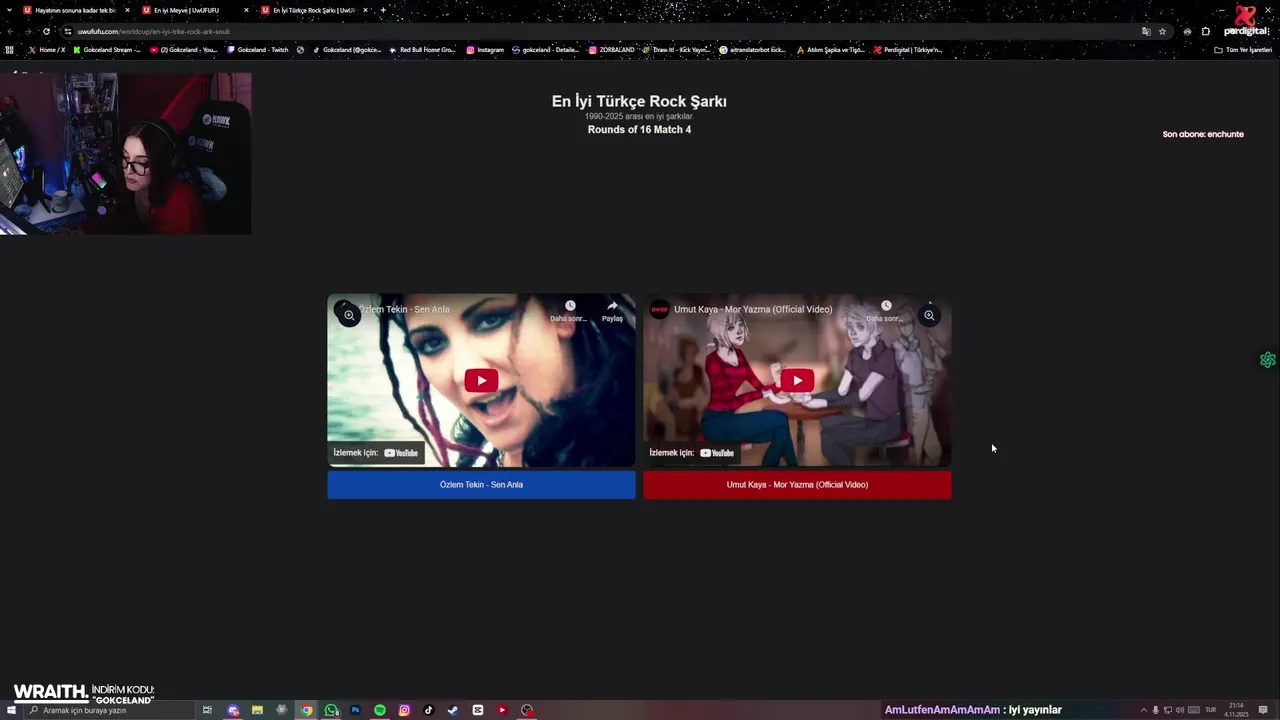Image resolution: width=1280 pixels, height=720 pixels.
Task: Play the Umut Kaya - Mor Yazma video
Action: 797,380
